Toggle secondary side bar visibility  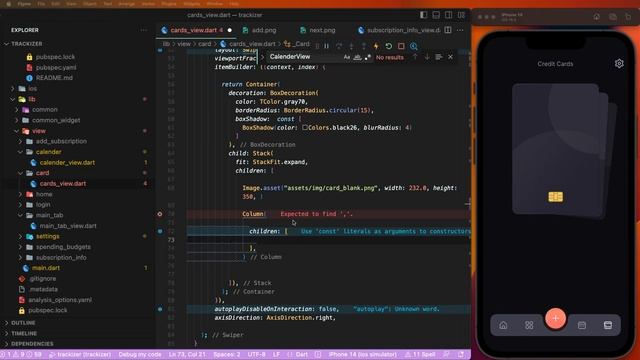click(449, 15)
